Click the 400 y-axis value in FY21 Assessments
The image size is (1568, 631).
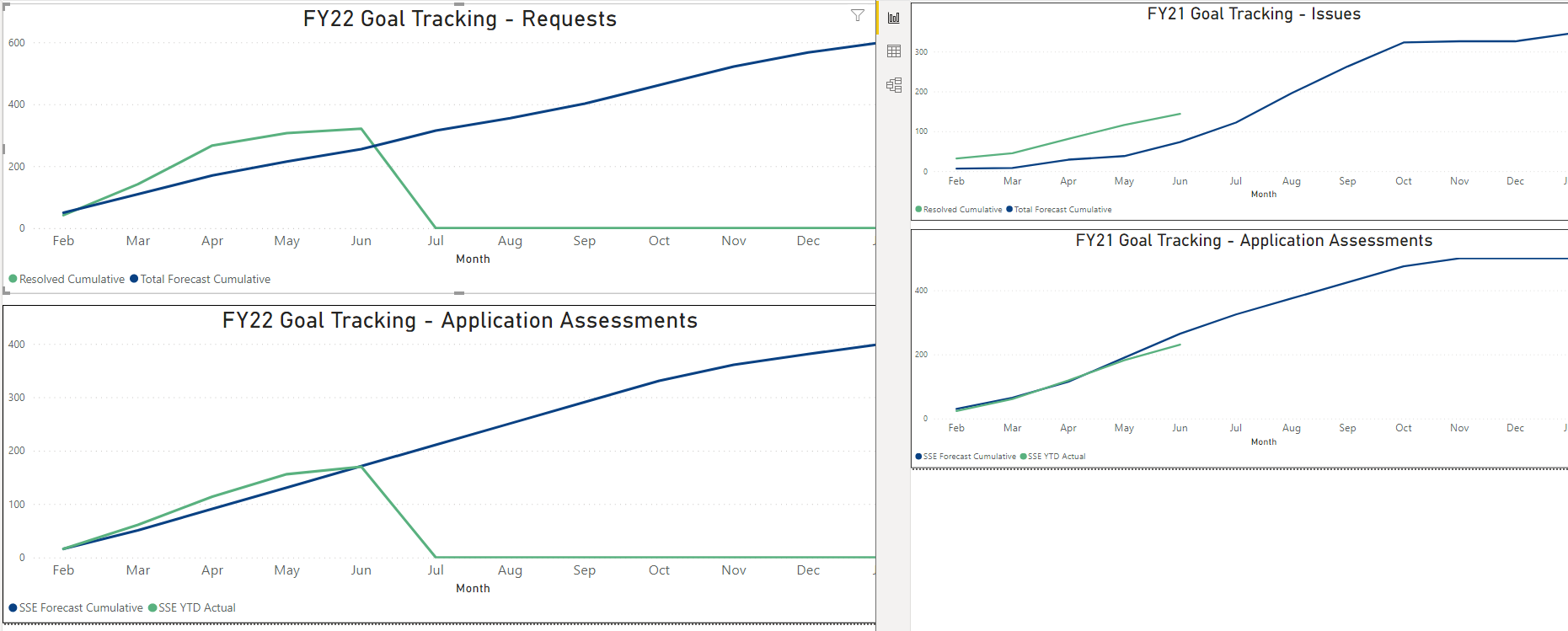point(921,291)
